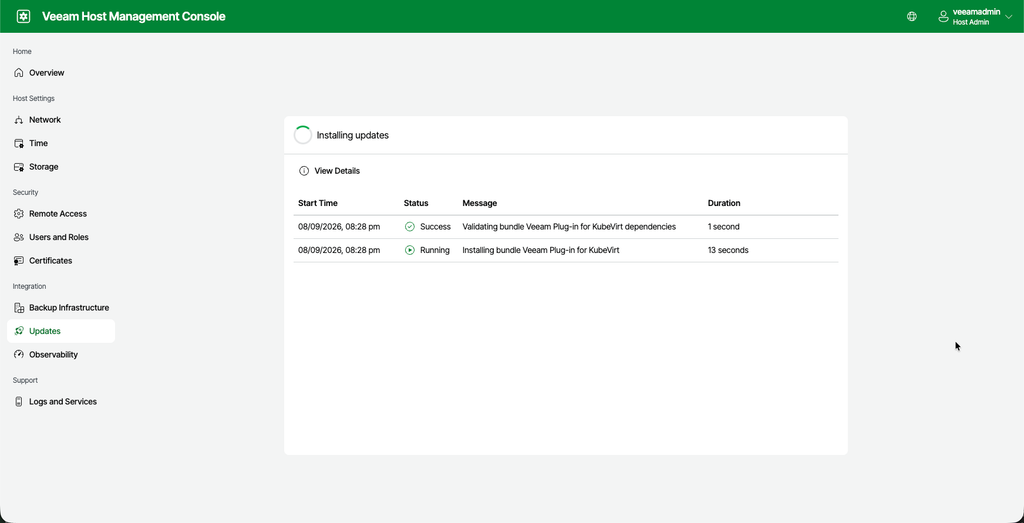This screenshot has width=1024, height=523.
Task: Click the Veeam gear logo icon
Action: pyautogui.click(x=24, y=16)
